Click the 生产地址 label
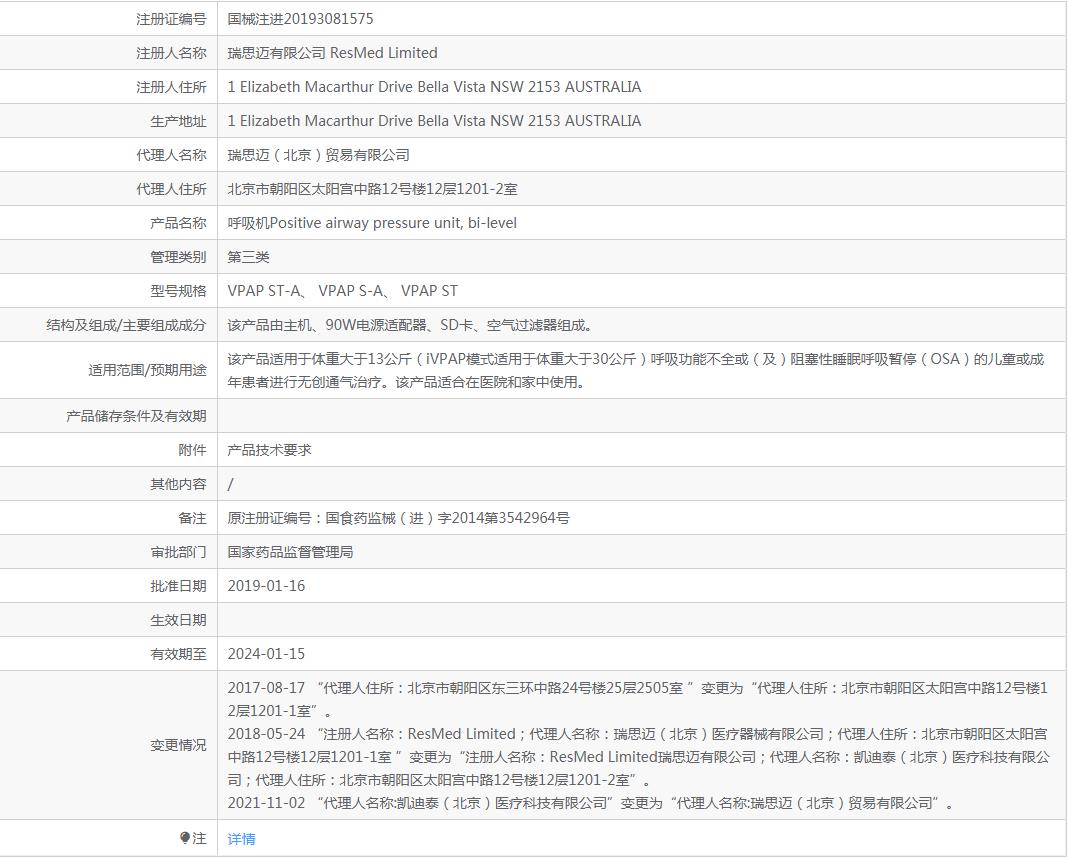Screen dimensions: 1068x858 [x=178, y=121]
